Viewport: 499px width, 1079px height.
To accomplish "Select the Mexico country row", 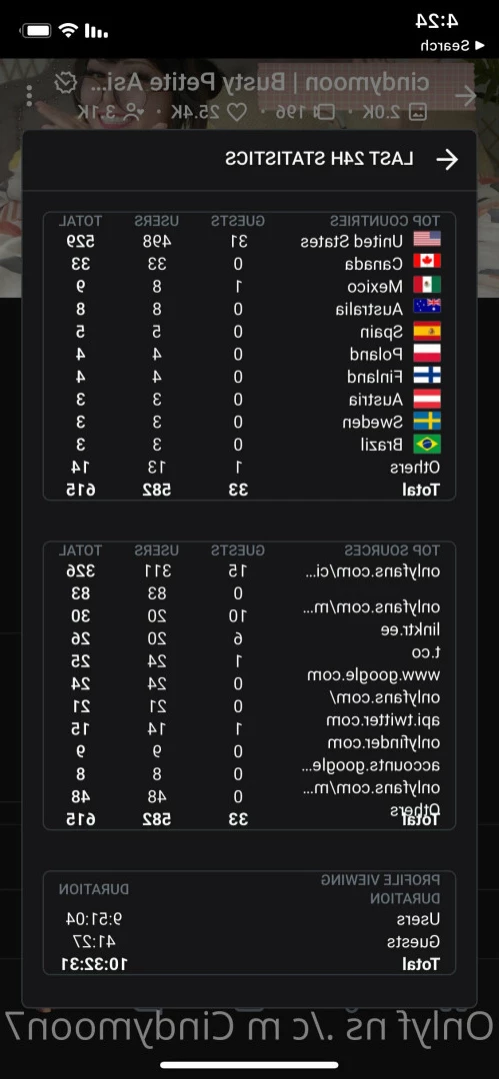I will [249, 286].
